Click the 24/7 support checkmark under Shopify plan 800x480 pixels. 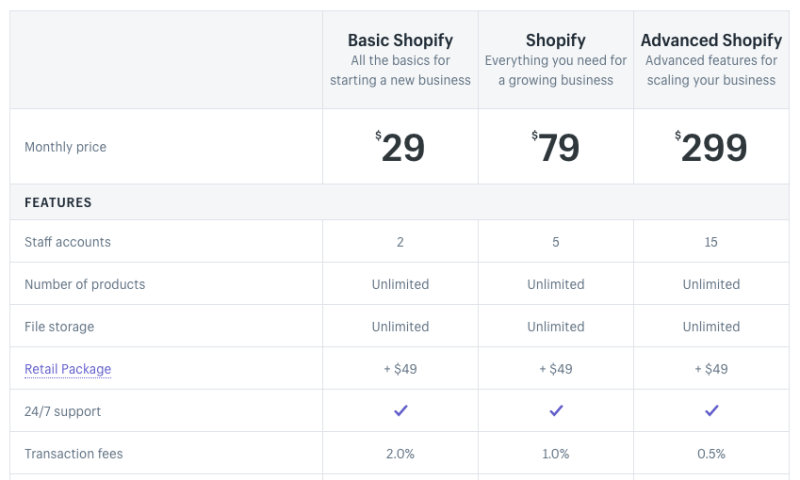pos(556,411)
